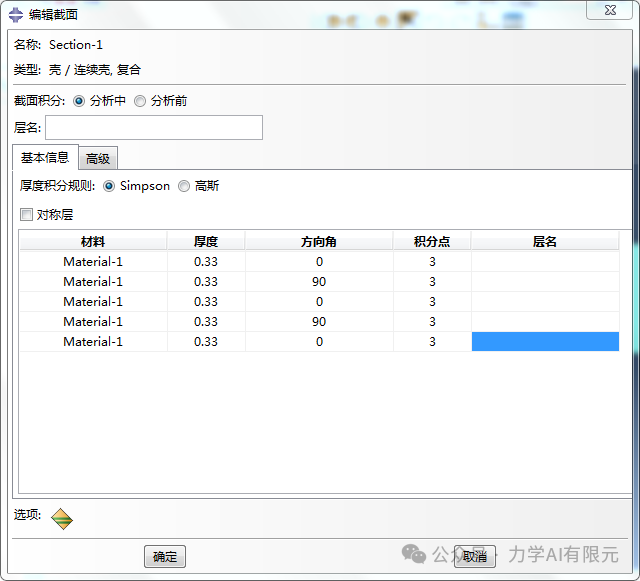Screen dimensions: 640x581
Task: Click orientation angle 0 in third row
Action: pyautogui.click(x=319, y=302)
